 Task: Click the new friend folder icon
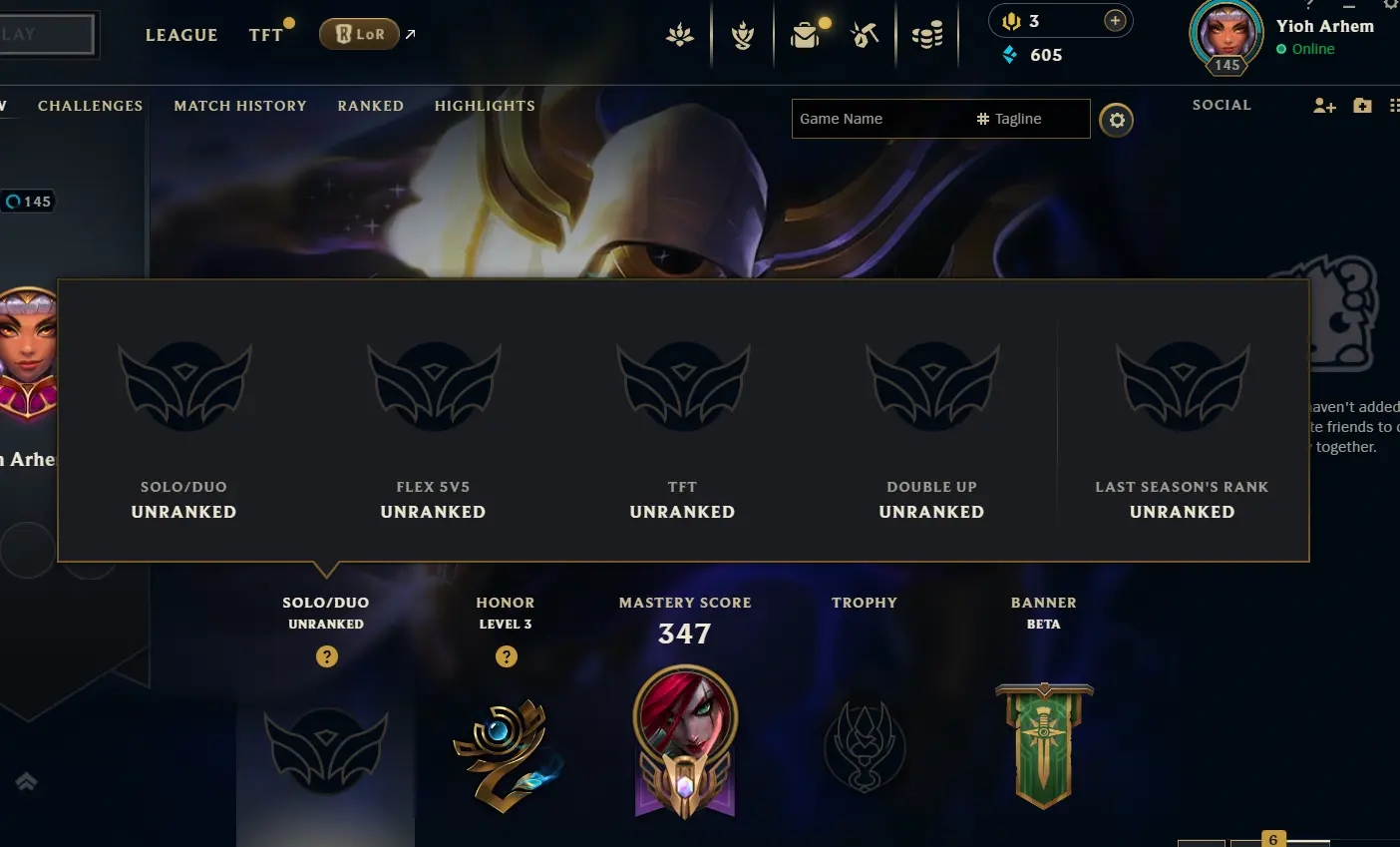click(x=1362, y=106)
